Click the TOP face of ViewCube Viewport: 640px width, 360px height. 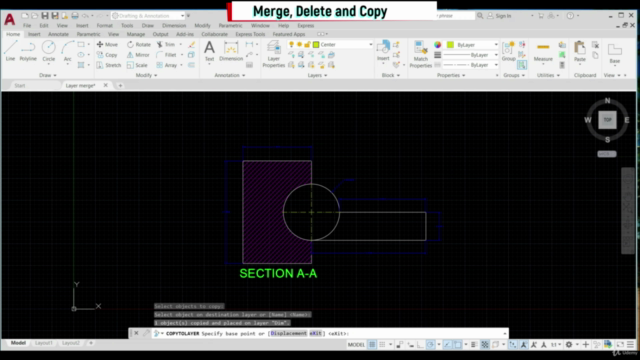click(x=607, y=120)
